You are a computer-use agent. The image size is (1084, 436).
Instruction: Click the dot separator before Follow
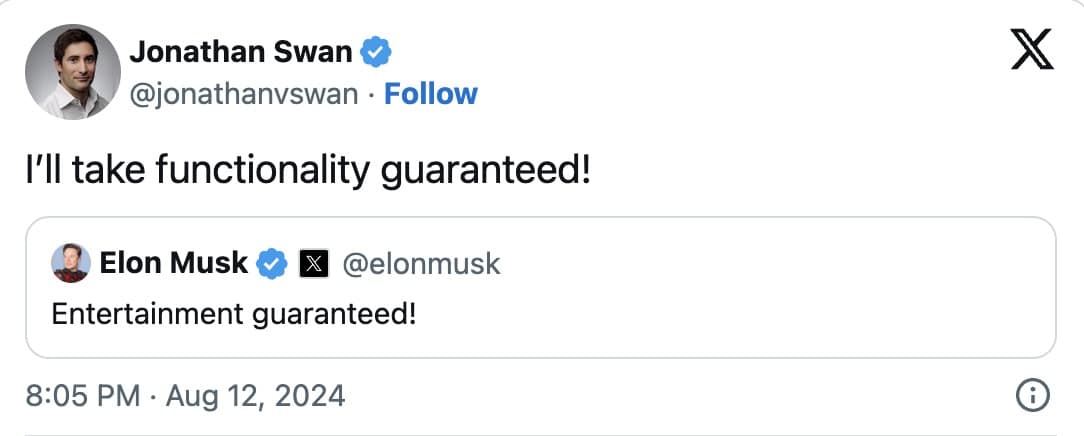tap(370, 94)
